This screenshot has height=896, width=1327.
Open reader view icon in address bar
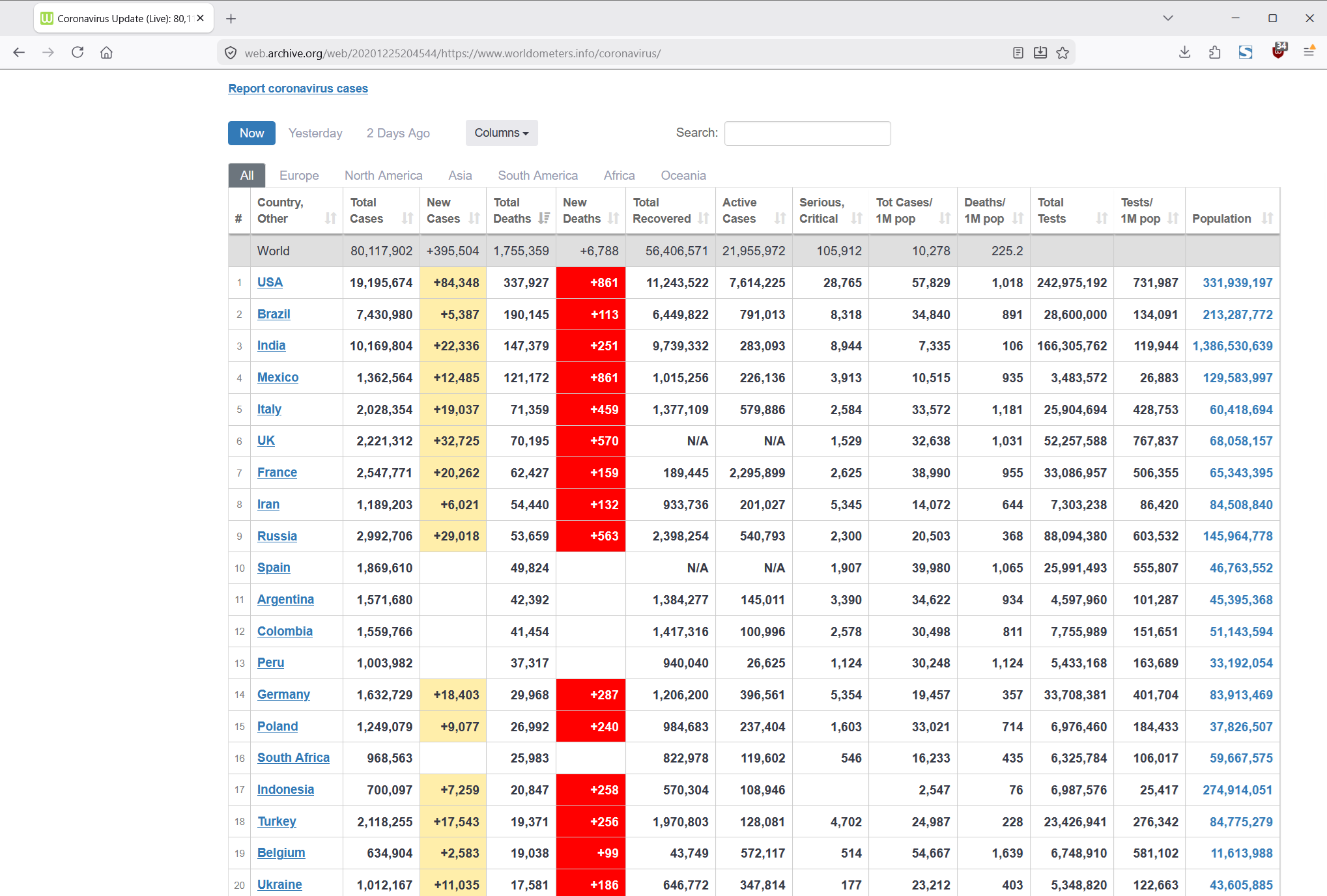[1018, 53]
